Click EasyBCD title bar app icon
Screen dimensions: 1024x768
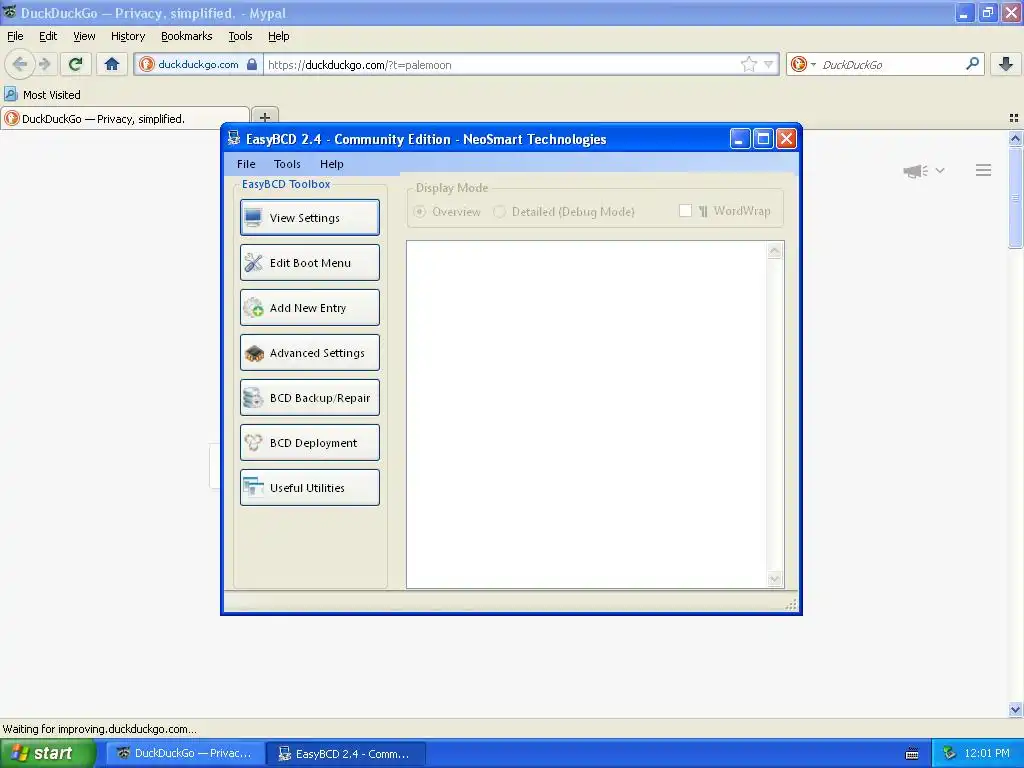coord(234,138)
